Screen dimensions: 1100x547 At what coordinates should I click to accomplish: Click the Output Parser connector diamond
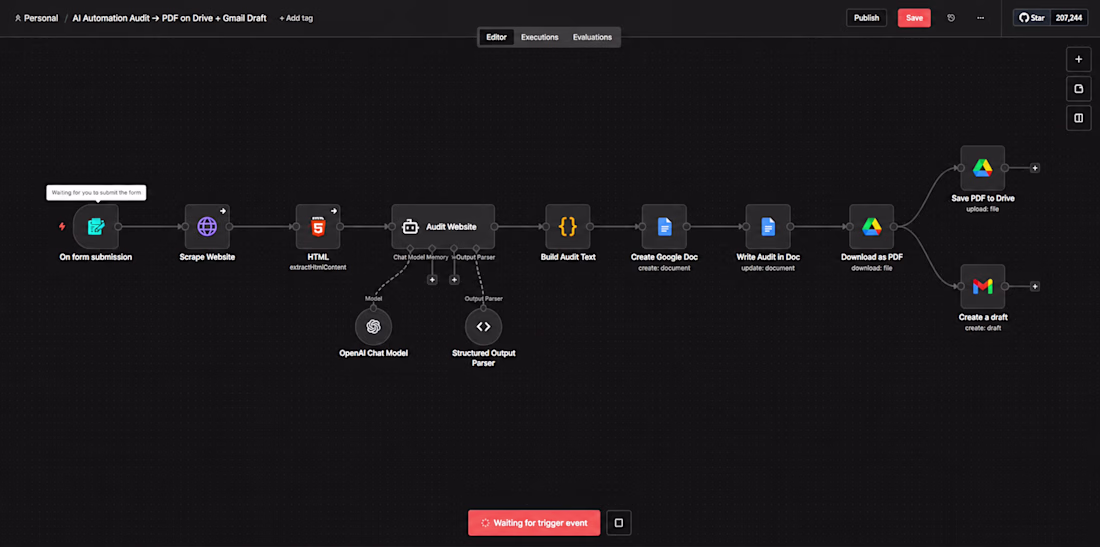[x=476, y=249]
